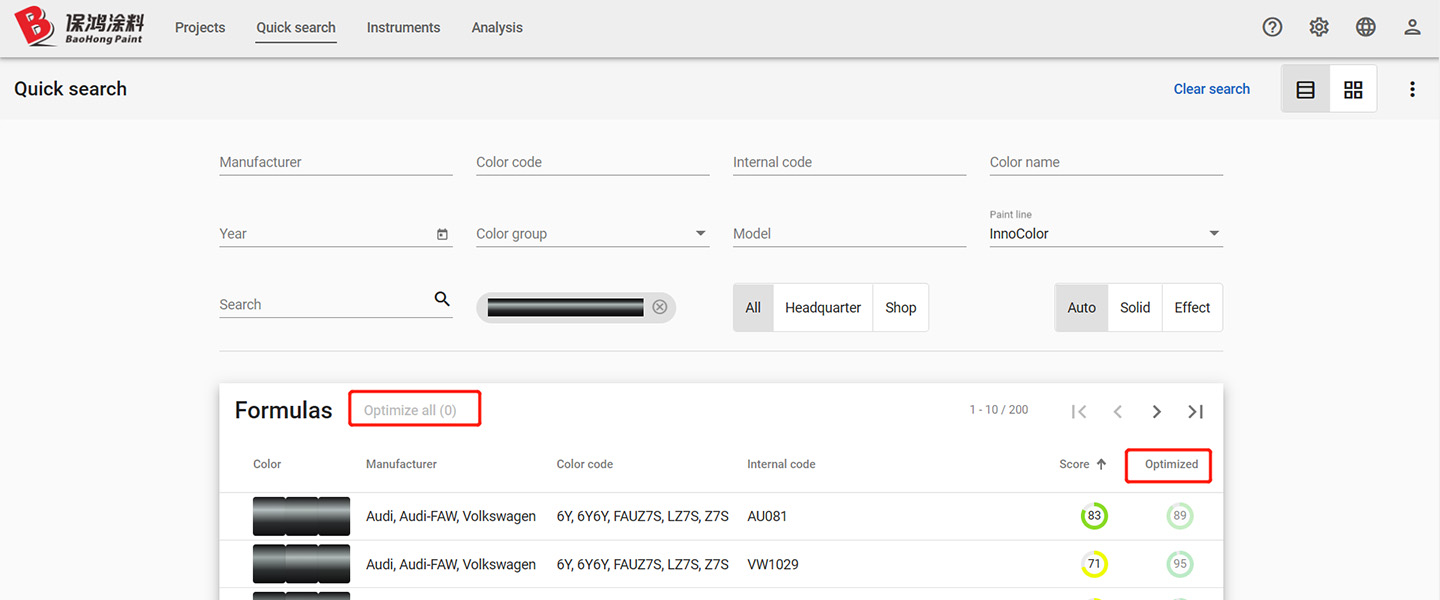Click color swatch of AU081 row

[301, 516]
